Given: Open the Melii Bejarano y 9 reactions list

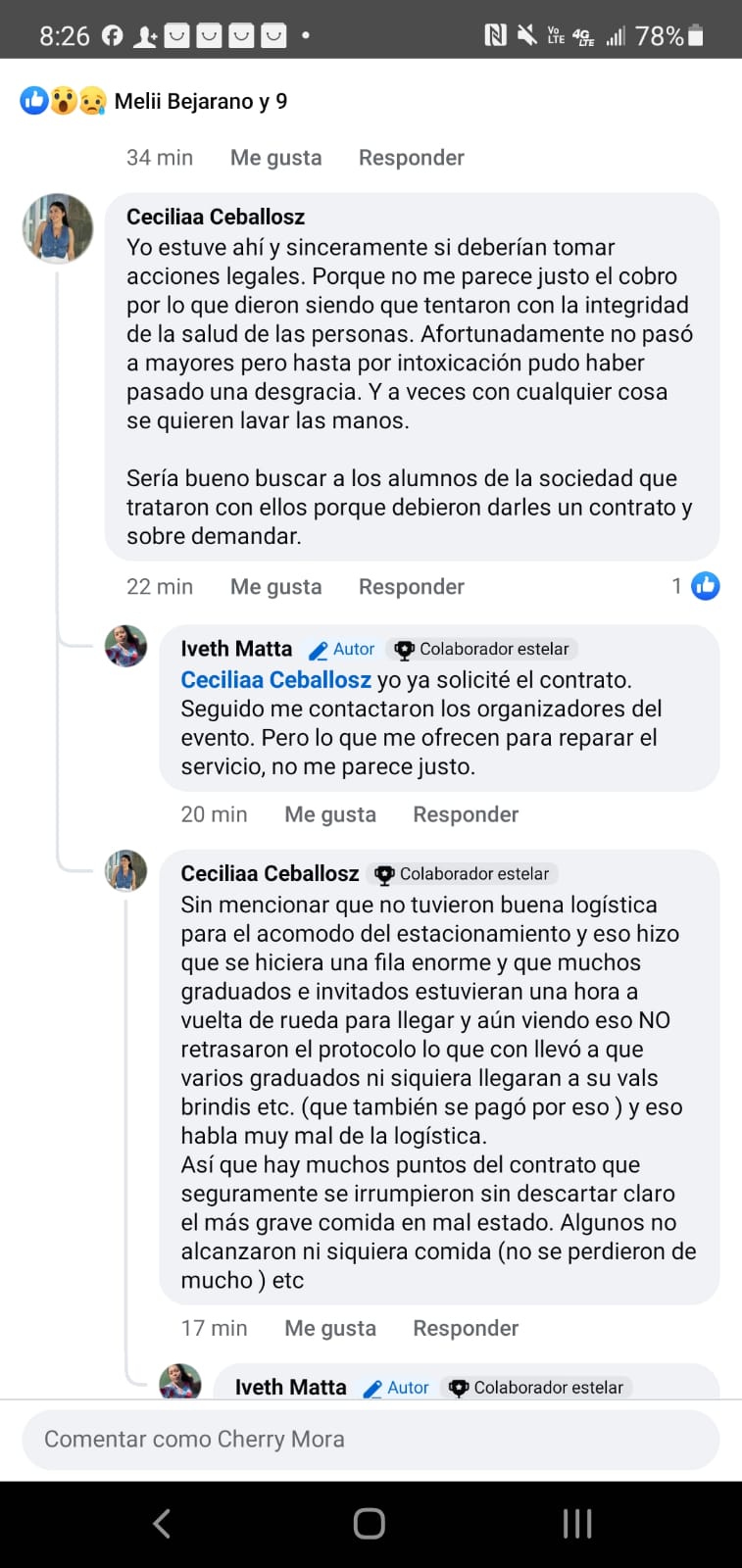Looking at the screenshot, I should (200, 101).
